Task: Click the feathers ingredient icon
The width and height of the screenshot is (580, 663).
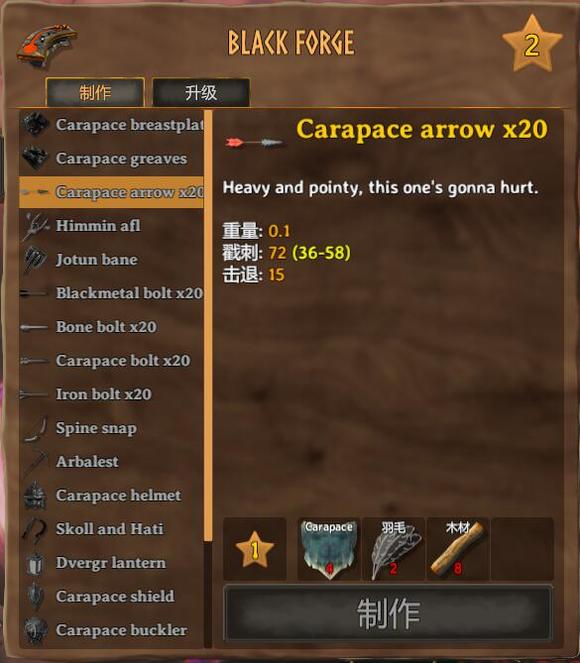Action: point(394,549)
